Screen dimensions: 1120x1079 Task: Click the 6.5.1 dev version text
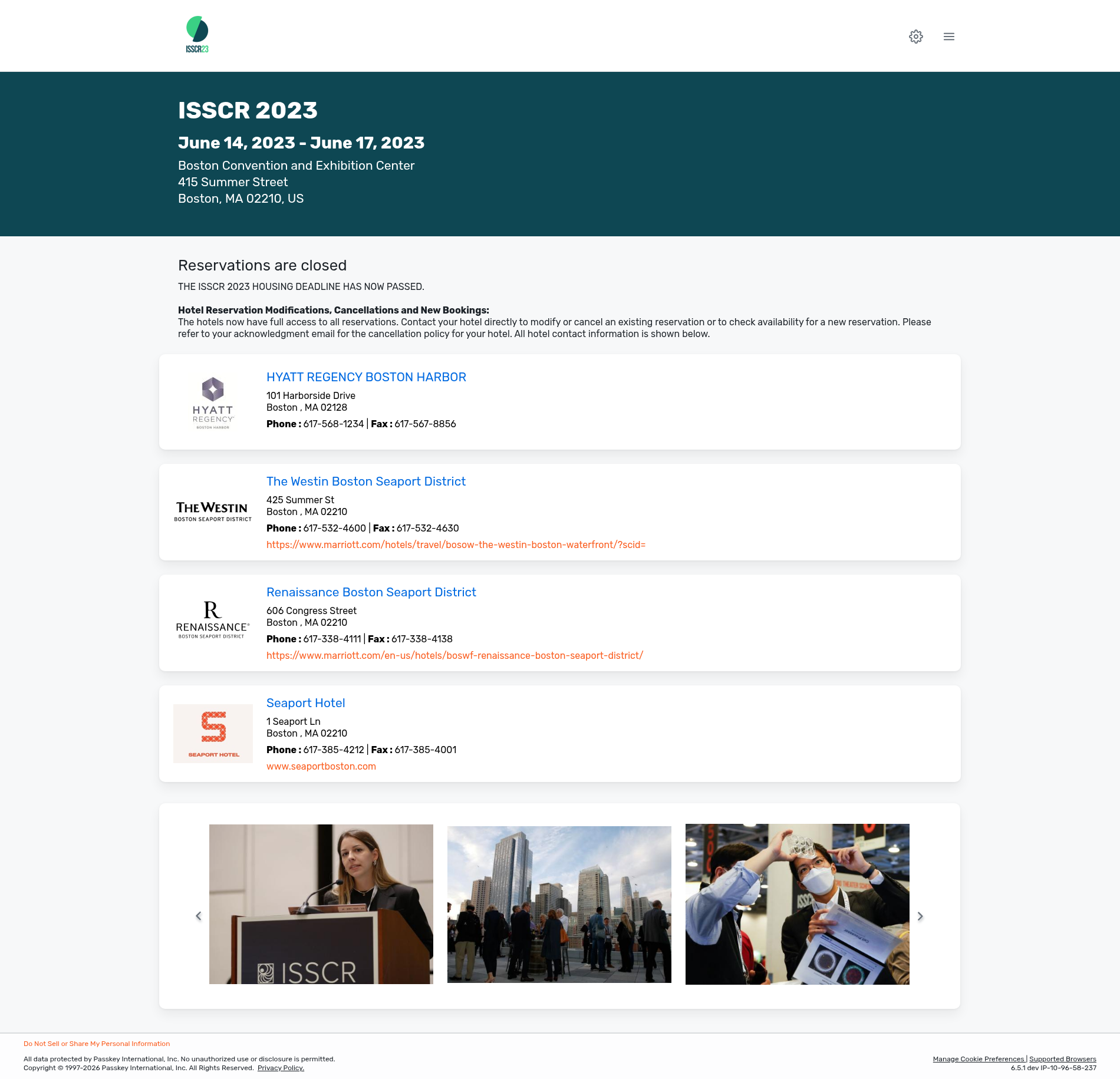[1053, 1068]
